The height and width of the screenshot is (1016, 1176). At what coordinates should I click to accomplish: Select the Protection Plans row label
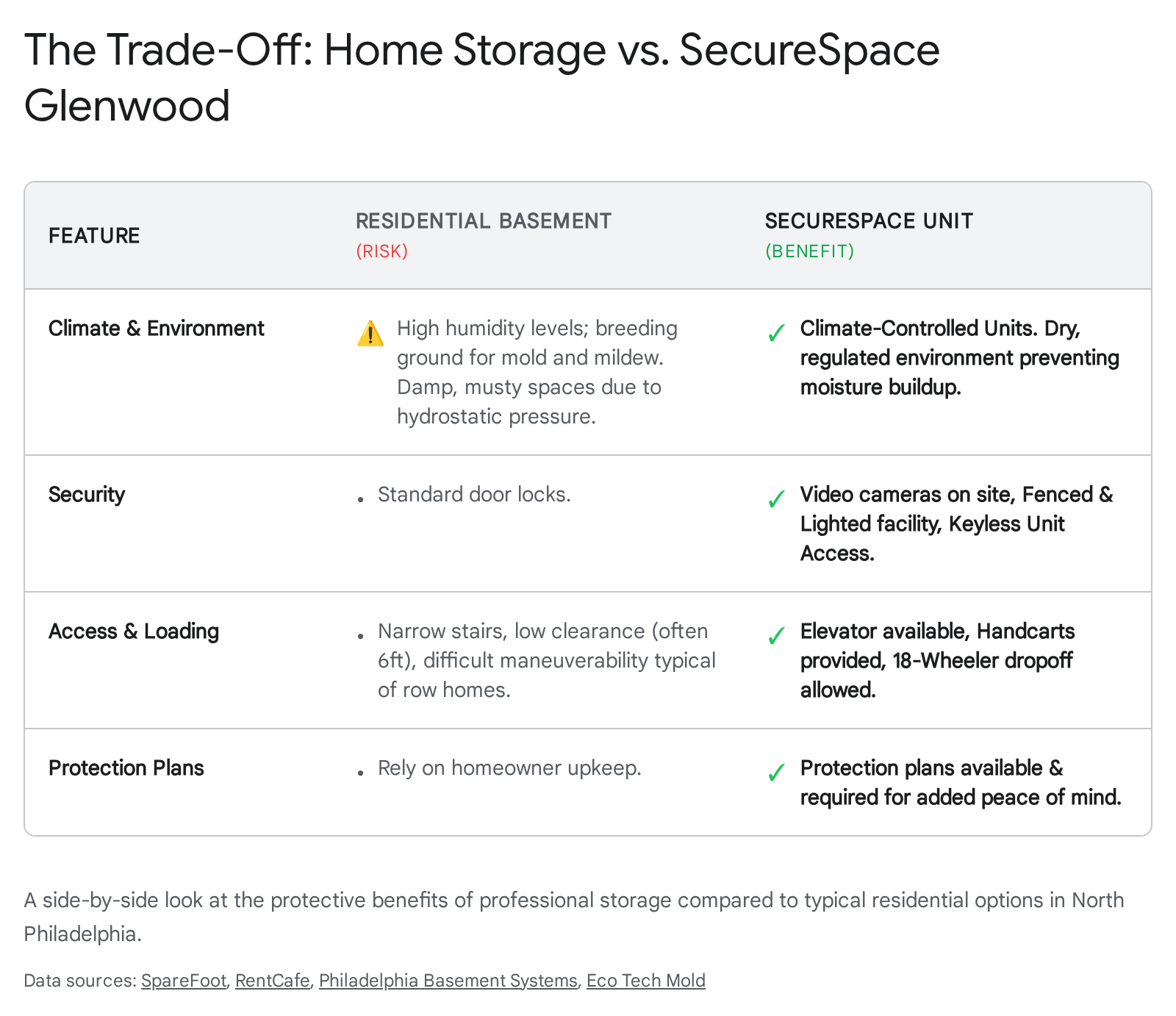pyautogui.click(x=126, y=768)
